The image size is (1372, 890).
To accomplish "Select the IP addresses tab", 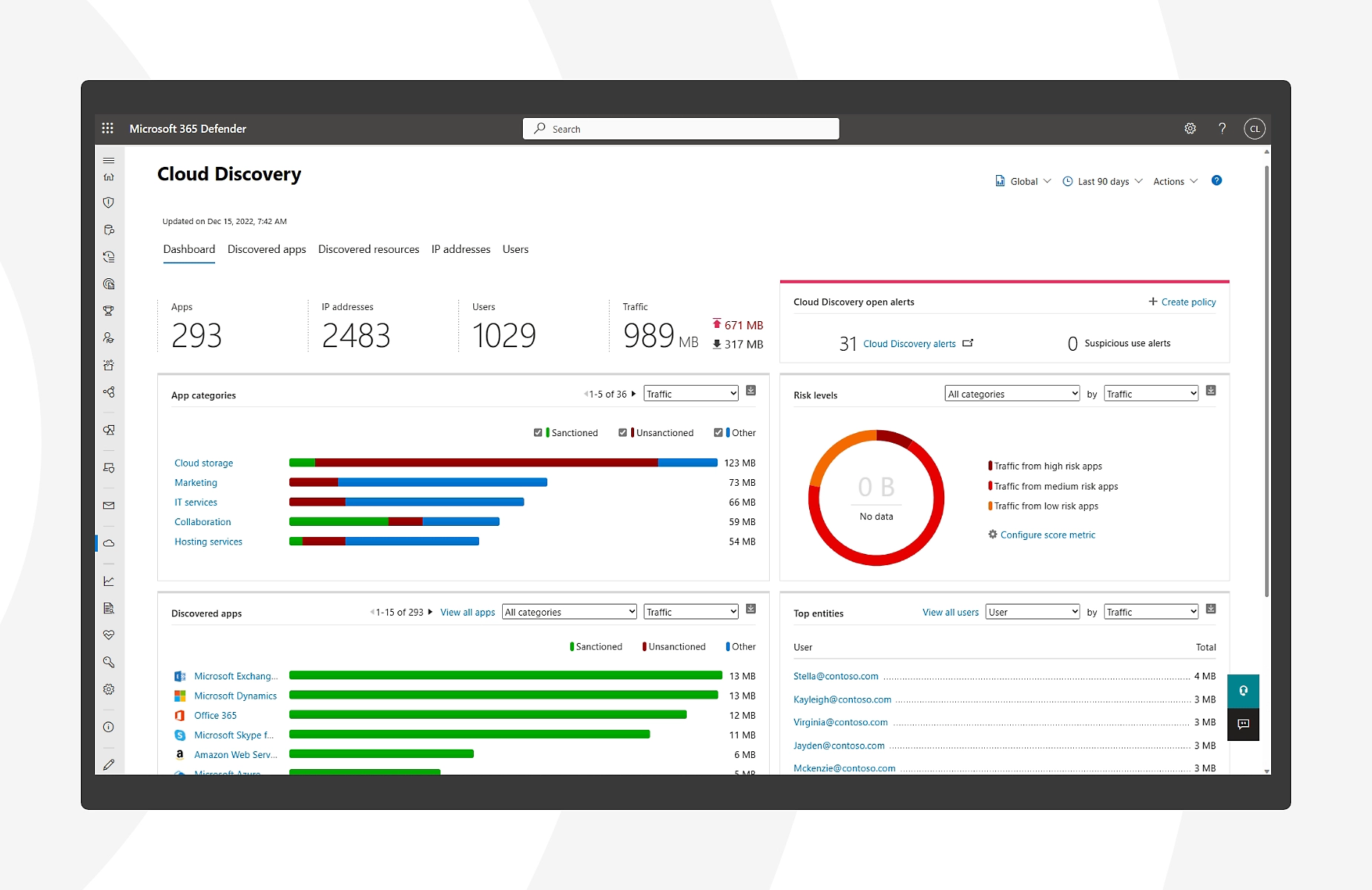I will 461,249.
